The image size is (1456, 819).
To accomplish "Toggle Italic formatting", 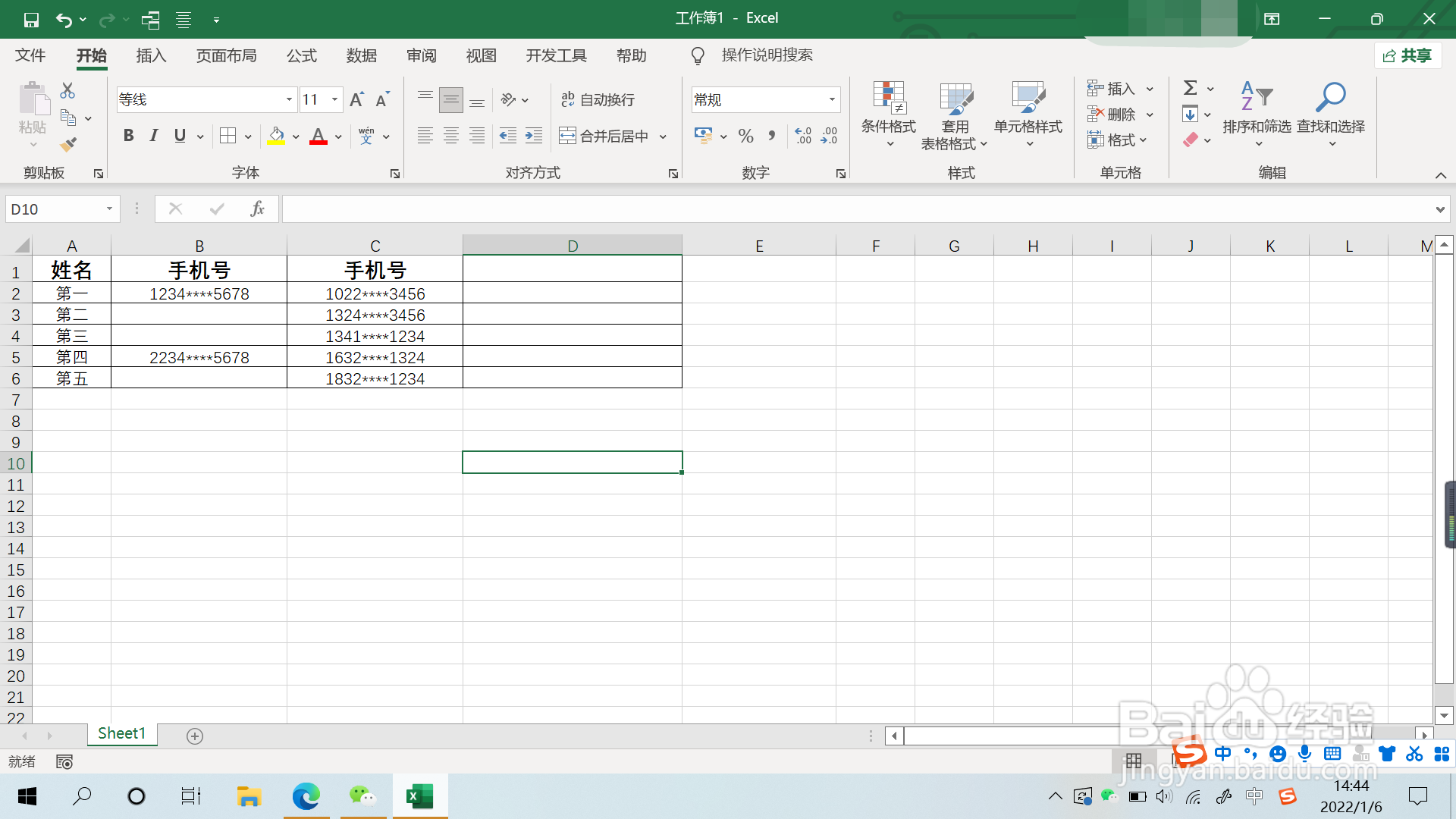I will click(154, 136).
